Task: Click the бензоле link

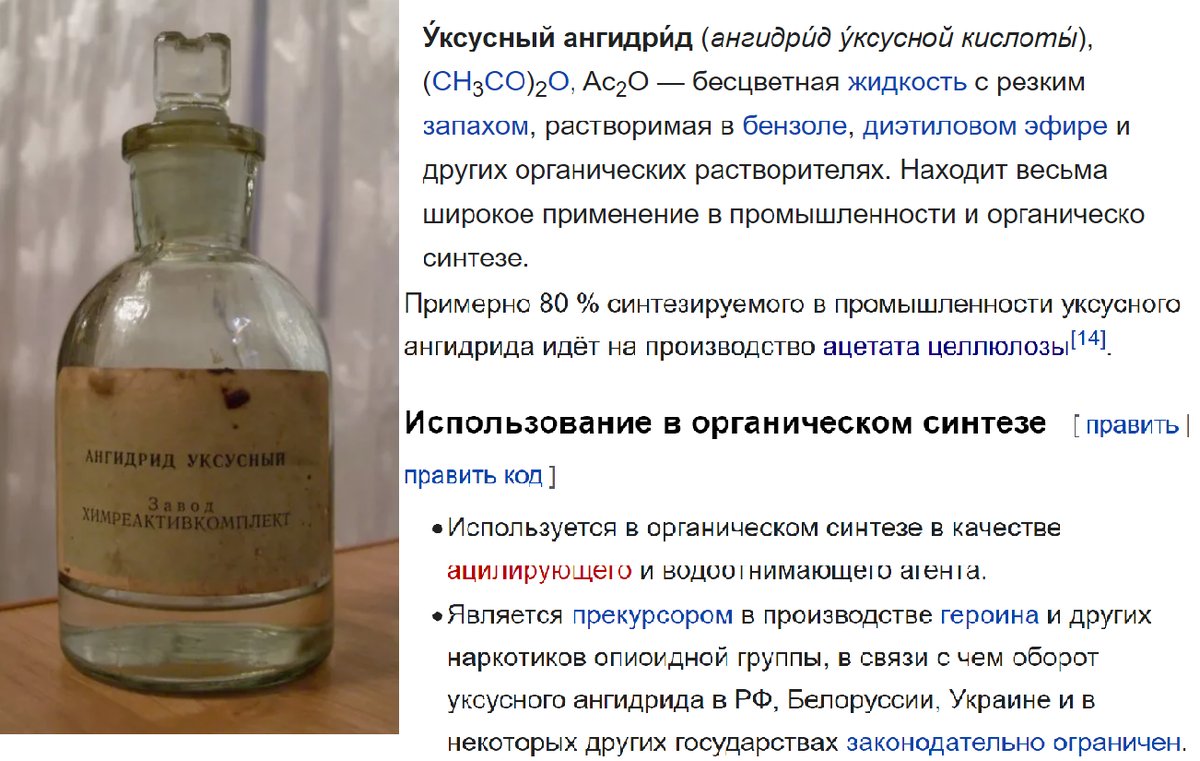Action: [795, 126]
